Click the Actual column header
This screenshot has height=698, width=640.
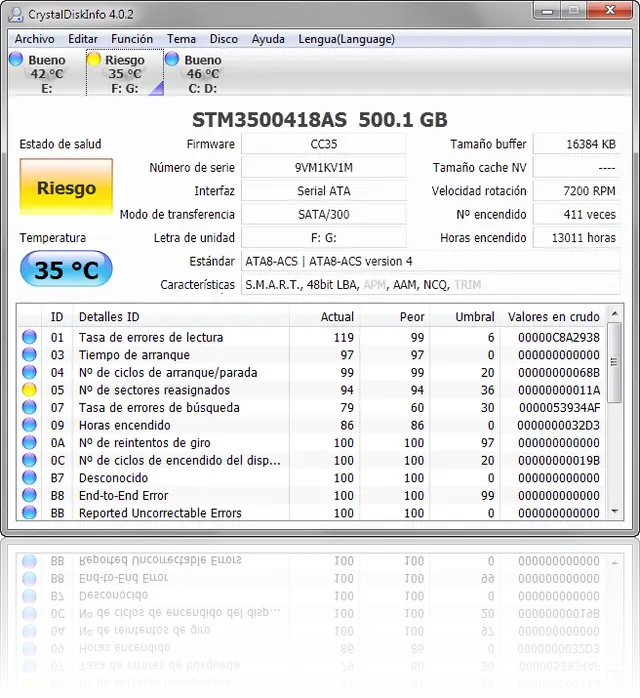tap(324, 317)
